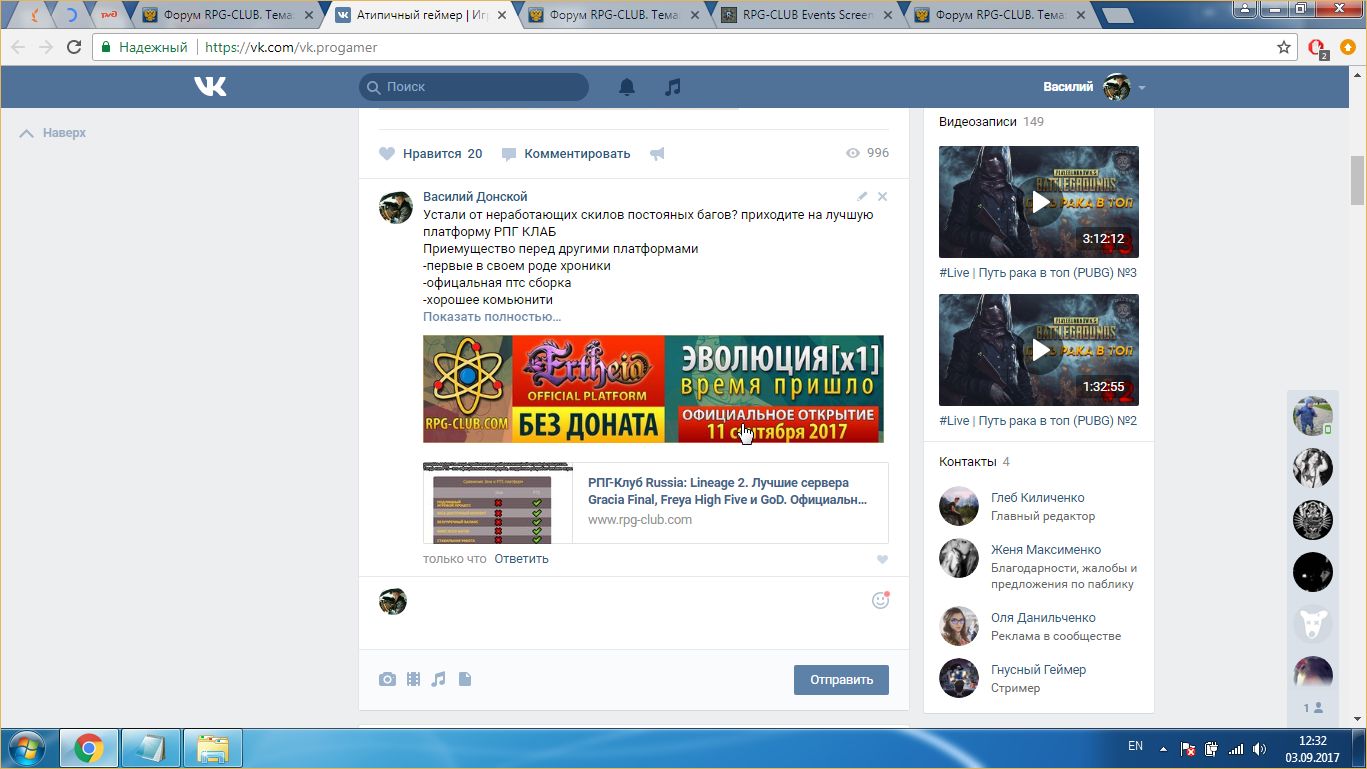
Task: Open contact Гнусный Геймер
Action: click(x=1038, y=670)
